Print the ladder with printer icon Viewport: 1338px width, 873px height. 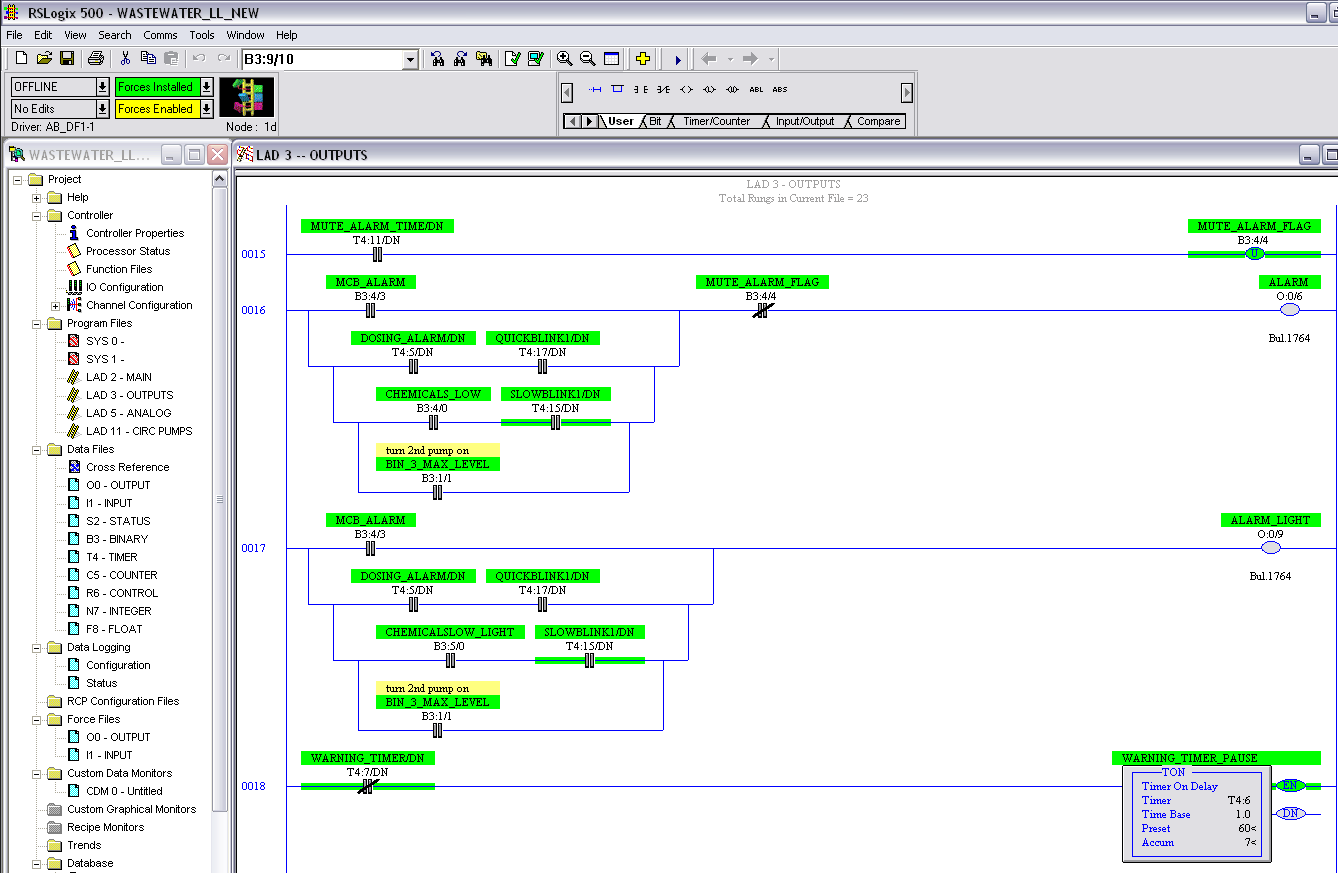click(x=96, y=59)
